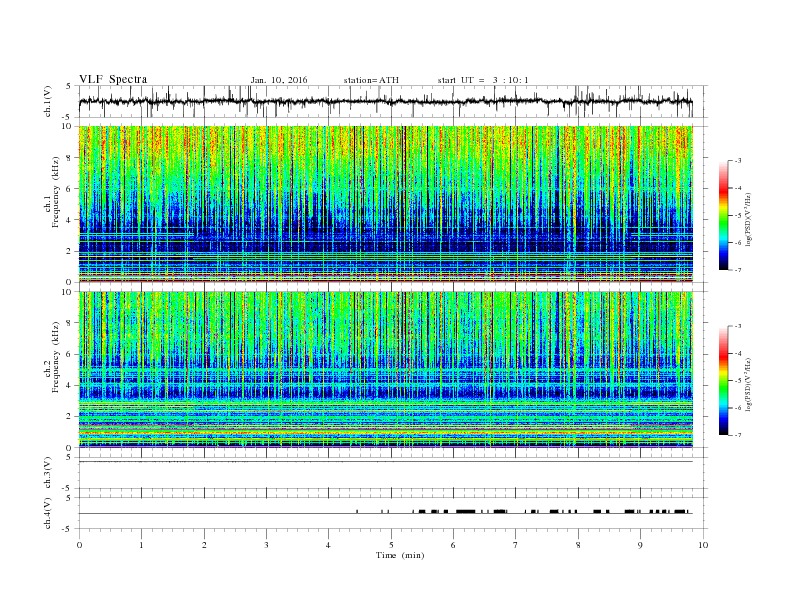Click the ch.1 color bar "log(PSD)(V²/Hz)" label
Screen dimensions: 792x612
pyautogui.click(x=750, y=220)
